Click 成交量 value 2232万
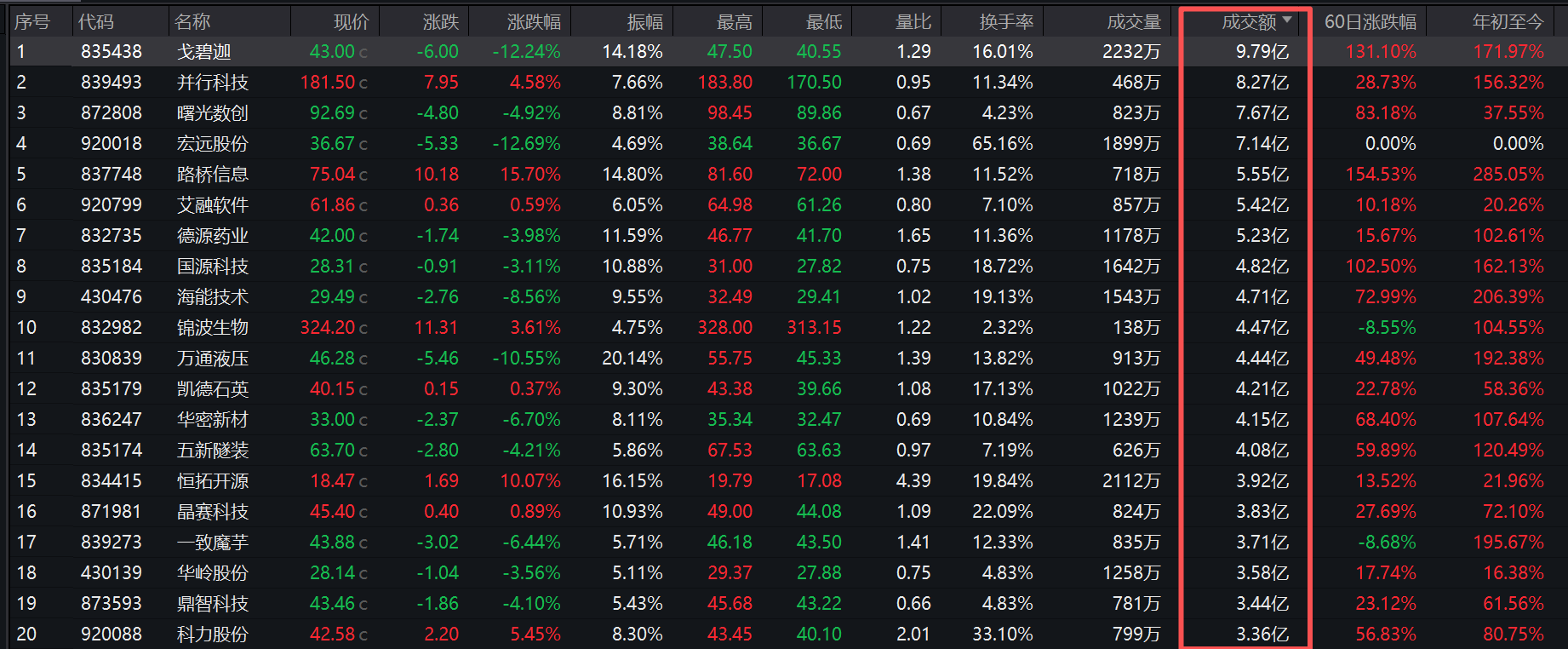Screen dimensions: 1568x649 [x=1131, y=52]
